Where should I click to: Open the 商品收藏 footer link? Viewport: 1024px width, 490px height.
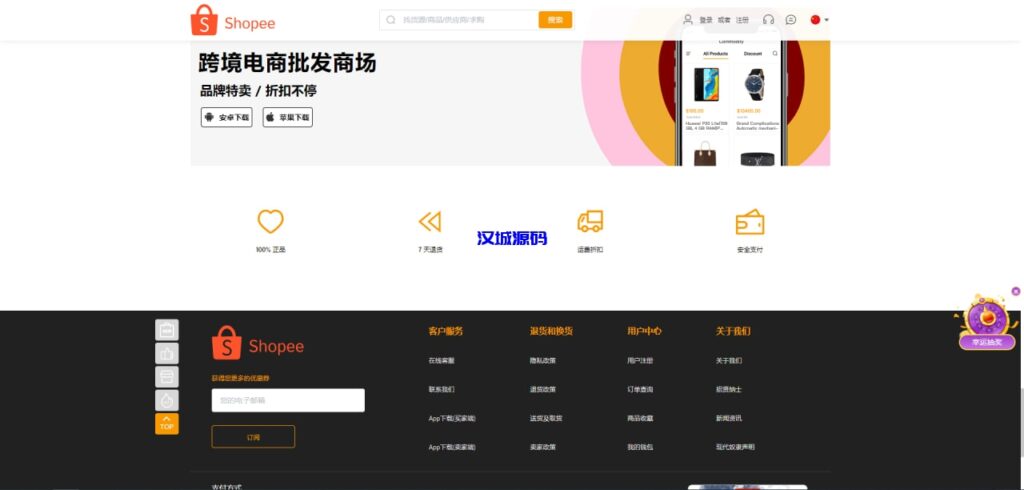coord(640,418)
